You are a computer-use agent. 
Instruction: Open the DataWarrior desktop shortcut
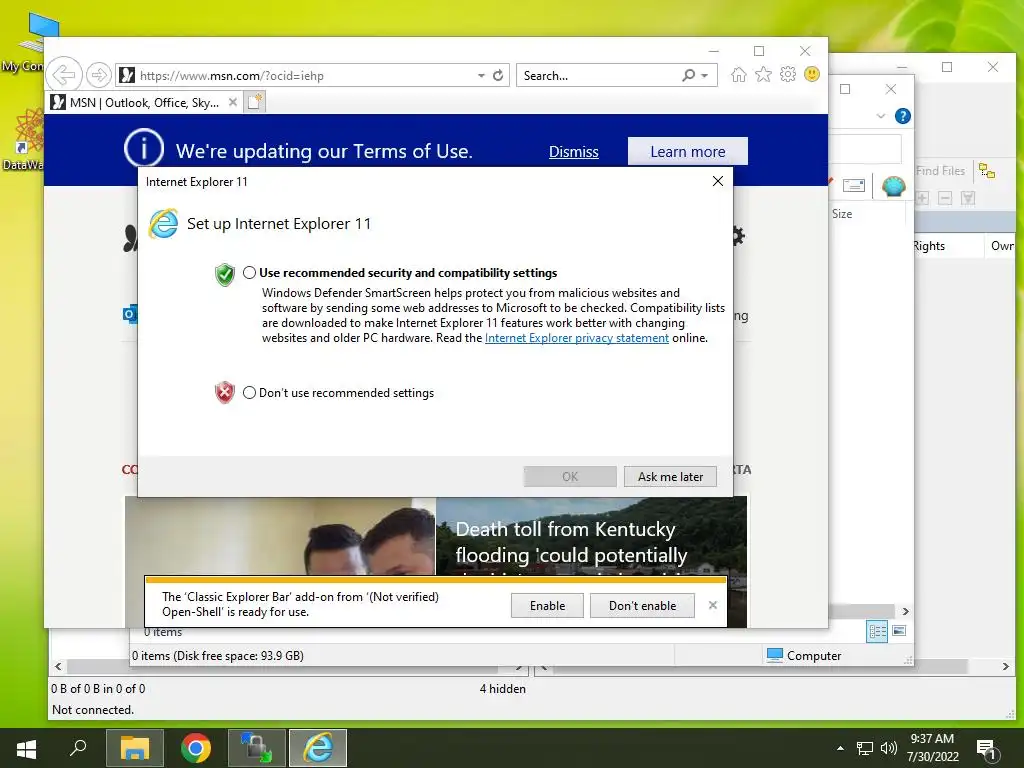coord(24,139)
